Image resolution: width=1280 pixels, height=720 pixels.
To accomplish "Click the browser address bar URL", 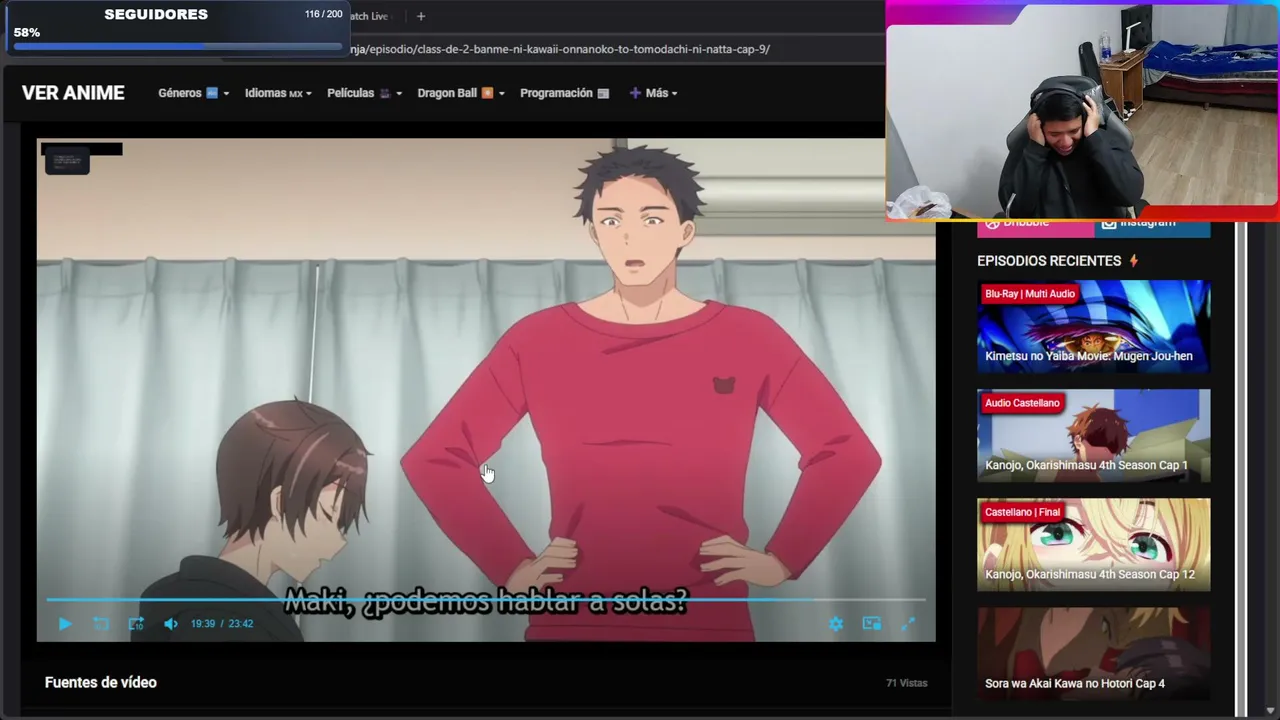I will pos(560,49).
